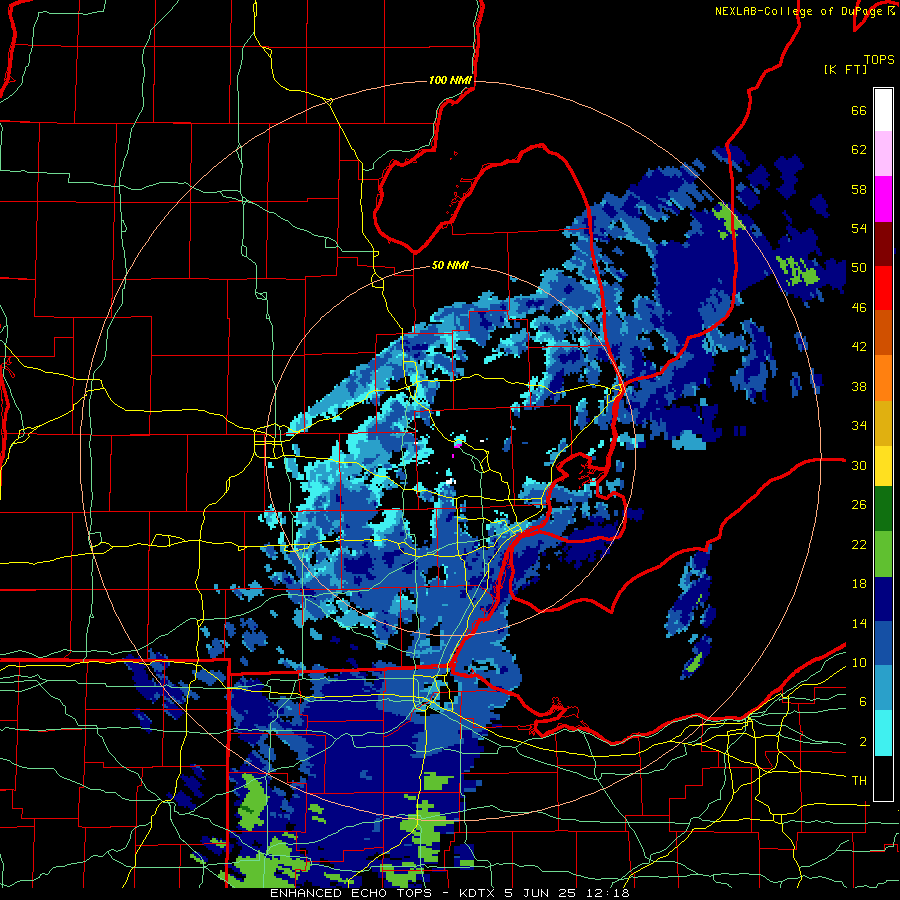Click the TH threshold legend label

coord(859,781)
